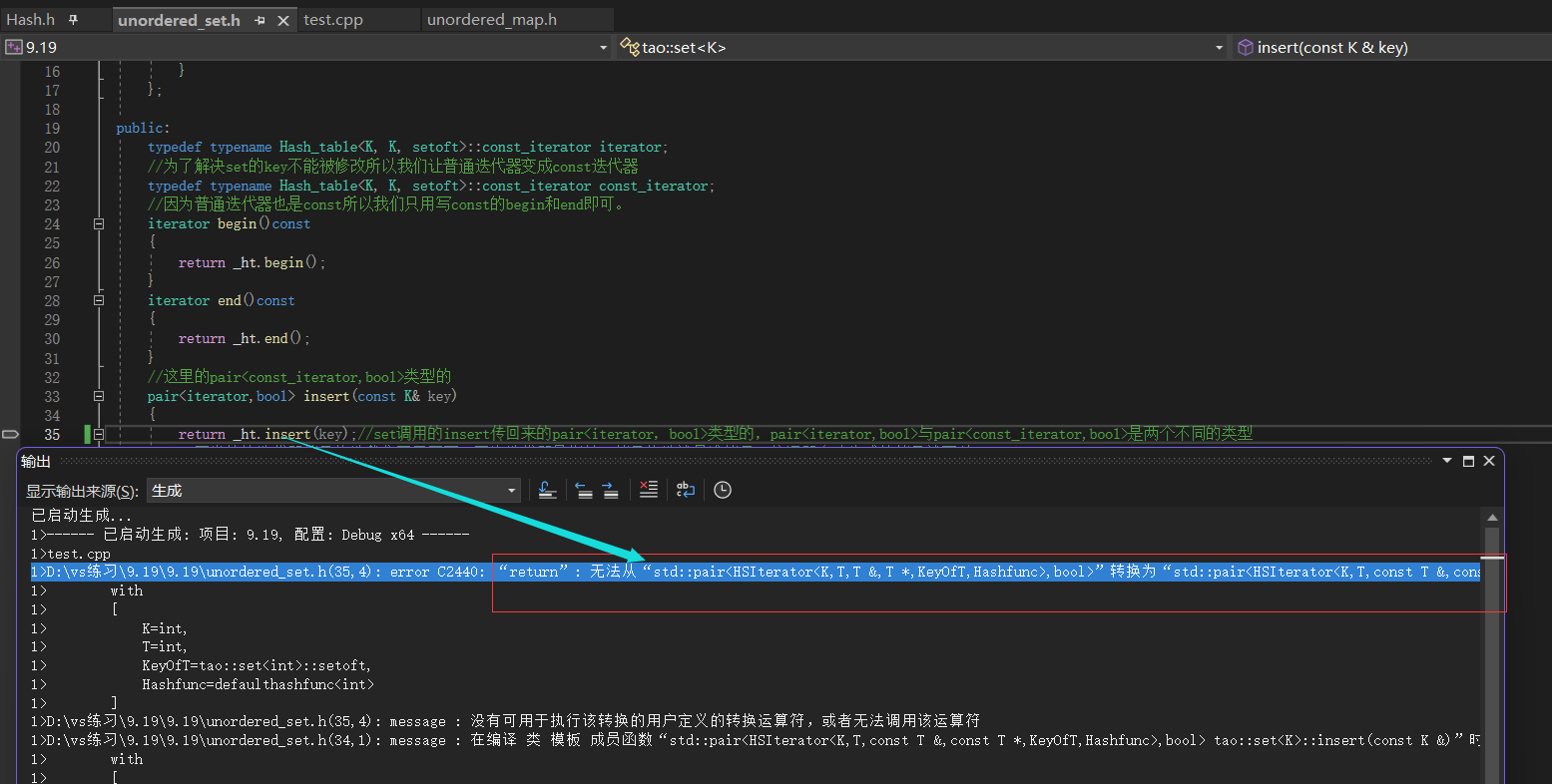The image size is (1552, 784).
Task: Open the 9.19 project scope dropdown
Action: pos(603,47)
